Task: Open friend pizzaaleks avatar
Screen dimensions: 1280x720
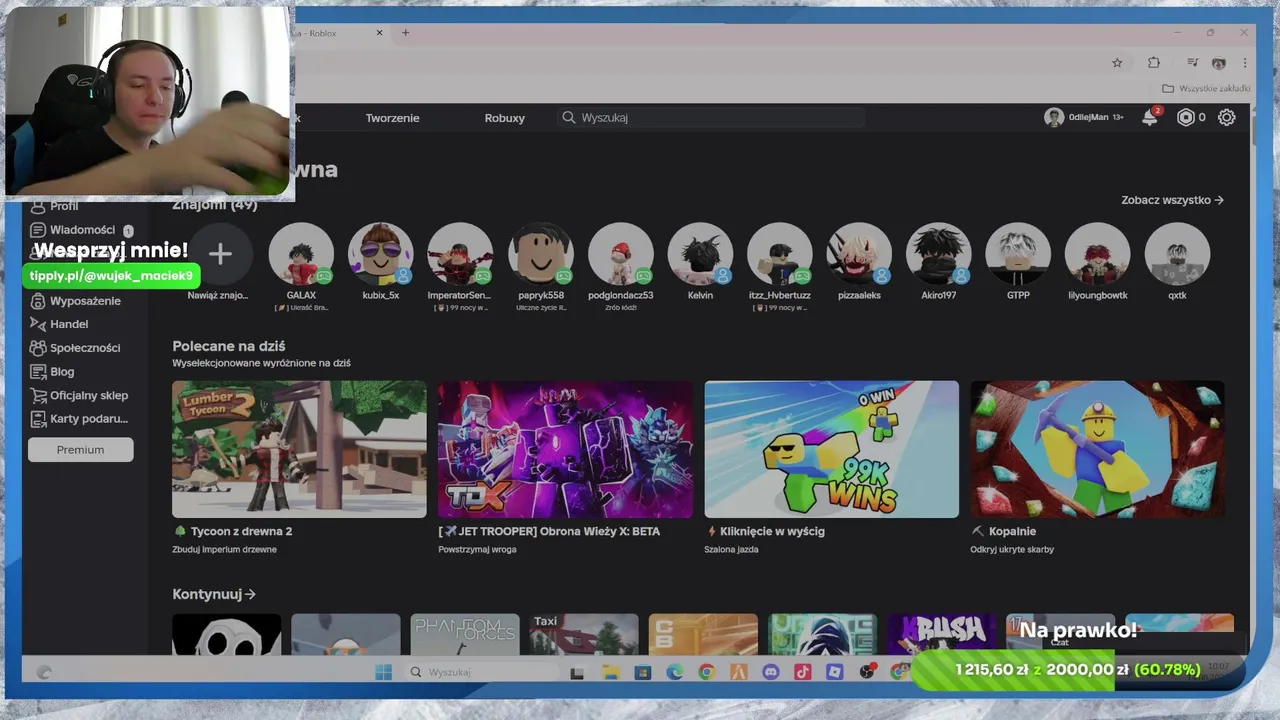Action: [x=859, y=254]
